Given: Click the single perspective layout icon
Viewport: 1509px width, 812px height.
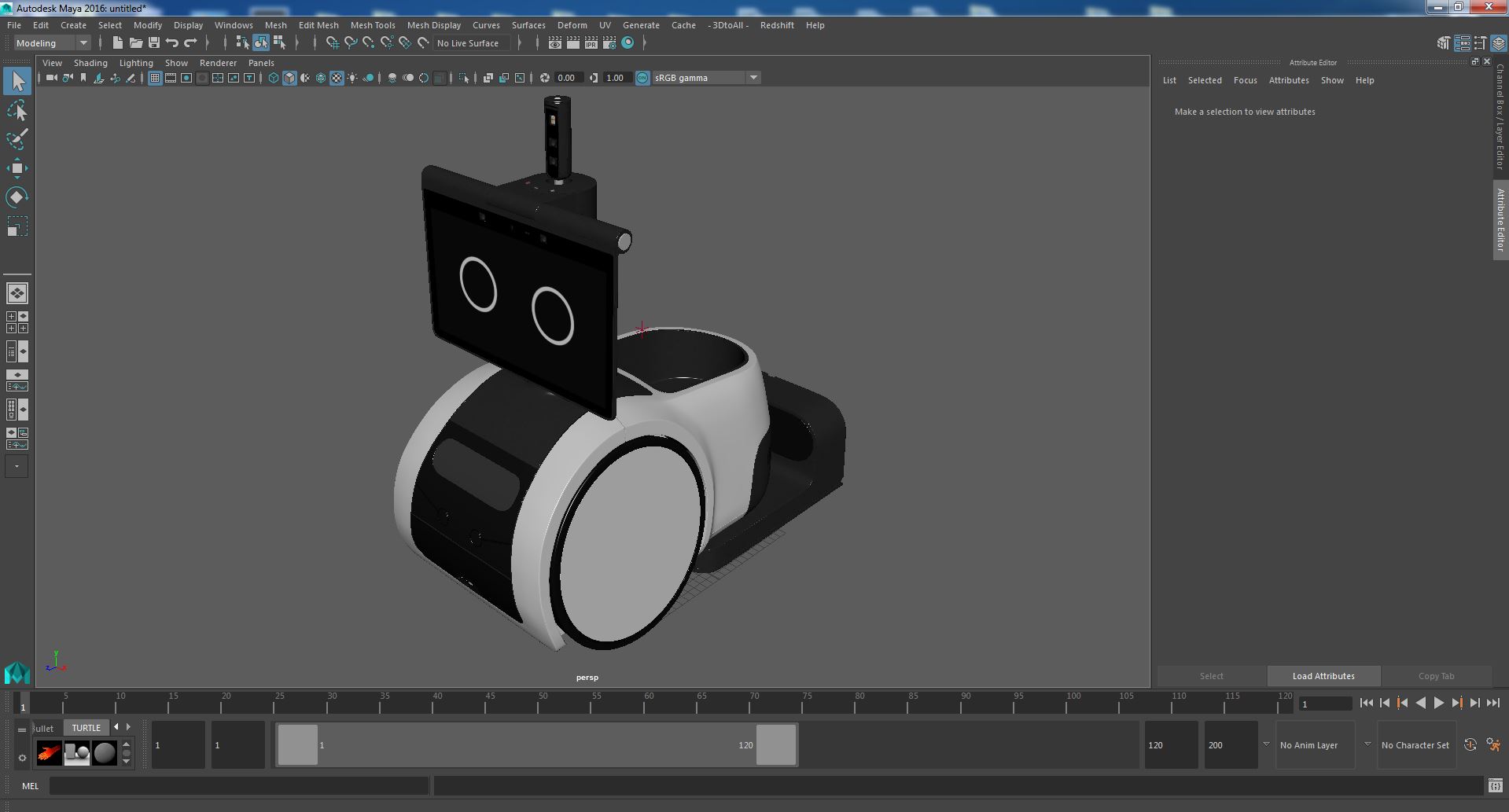Looking at the screenshot, I should coord(17,293).
